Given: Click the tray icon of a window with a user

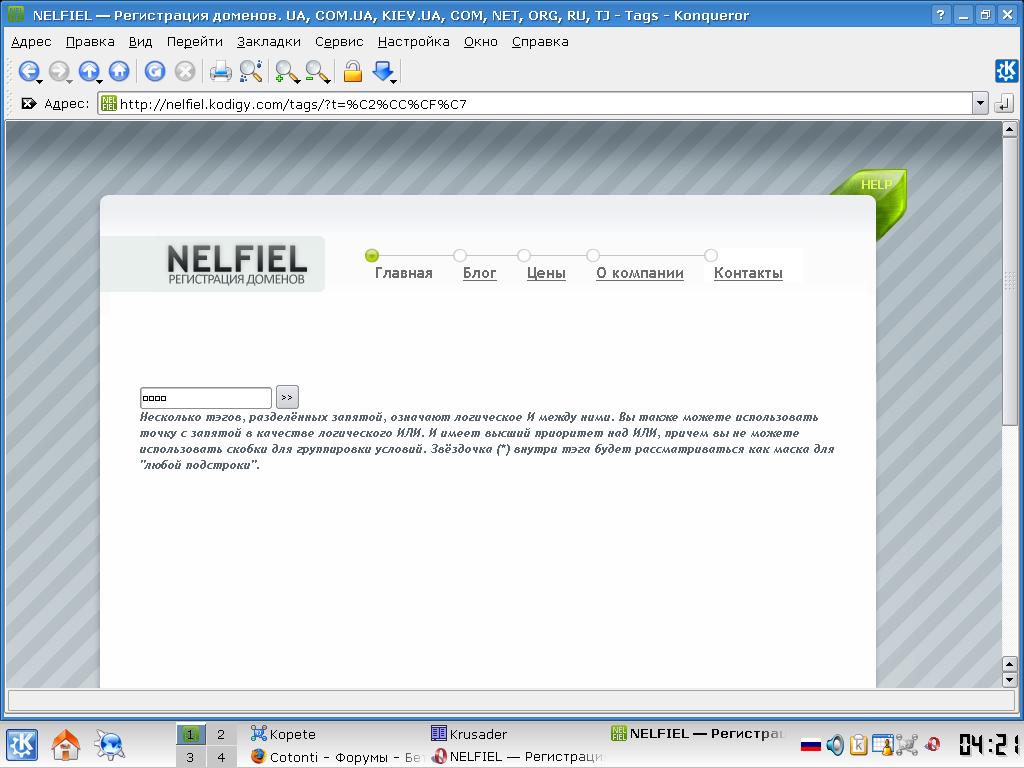Looking at the screenshot, I should click(882, 744).
